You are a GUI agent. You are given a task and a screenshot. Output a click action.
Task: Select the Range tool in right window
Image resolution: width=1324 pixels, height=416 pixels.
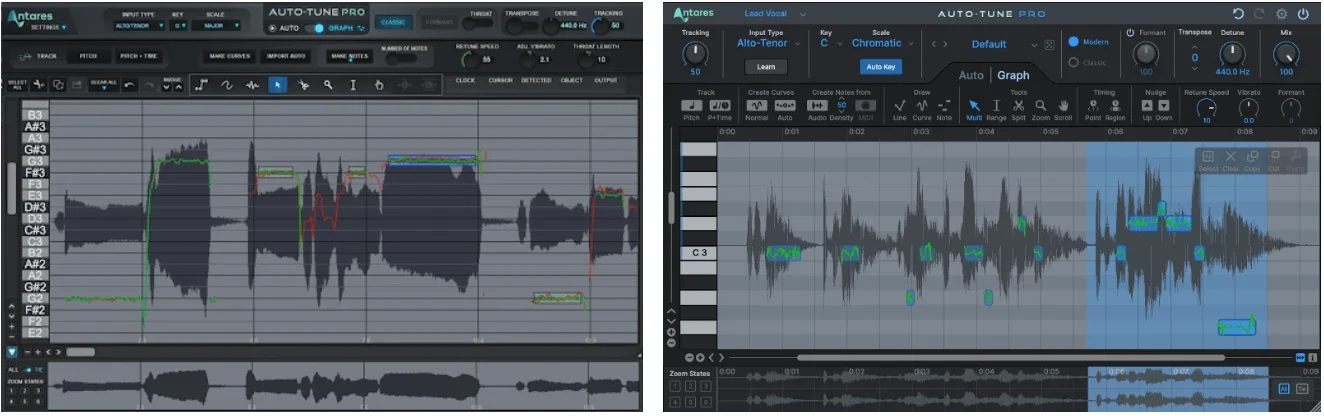(996, 105)
